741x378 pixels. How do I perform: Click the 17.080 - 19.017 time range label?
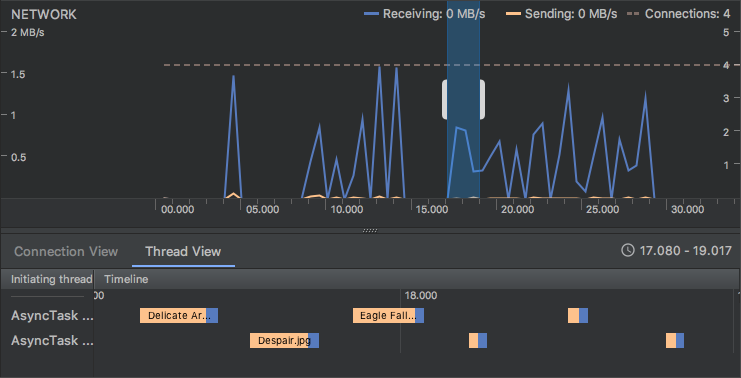tap(685, 250)
